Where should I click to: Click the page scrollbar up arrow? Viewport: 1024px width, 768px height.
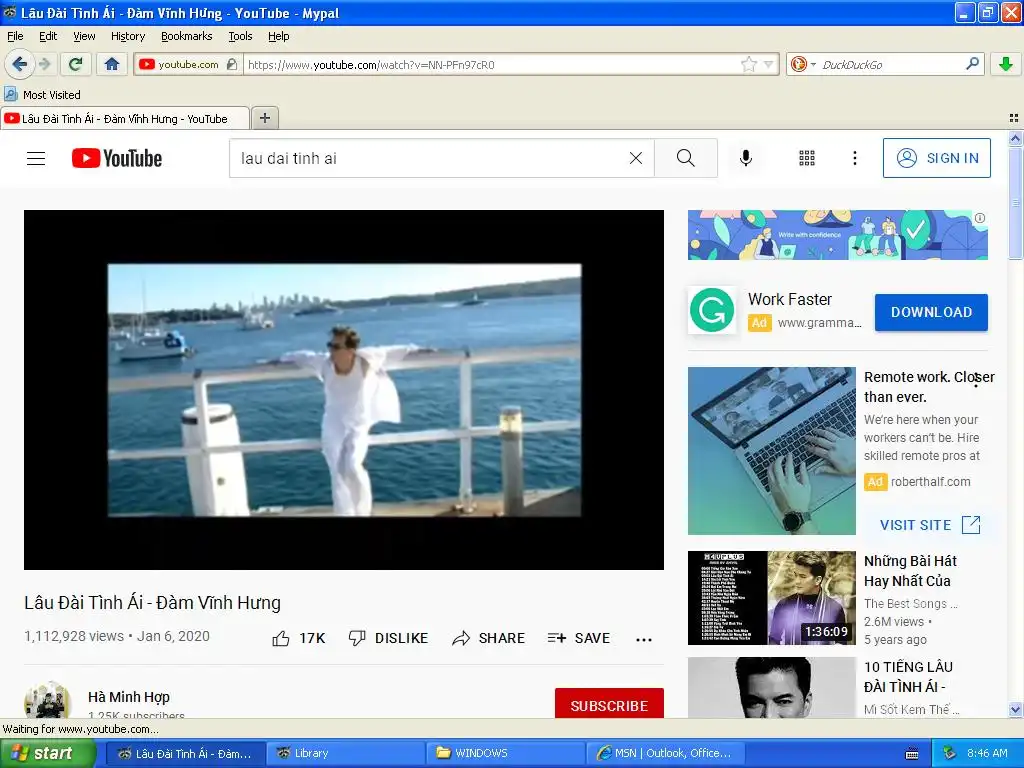(x=1015, y=138)
